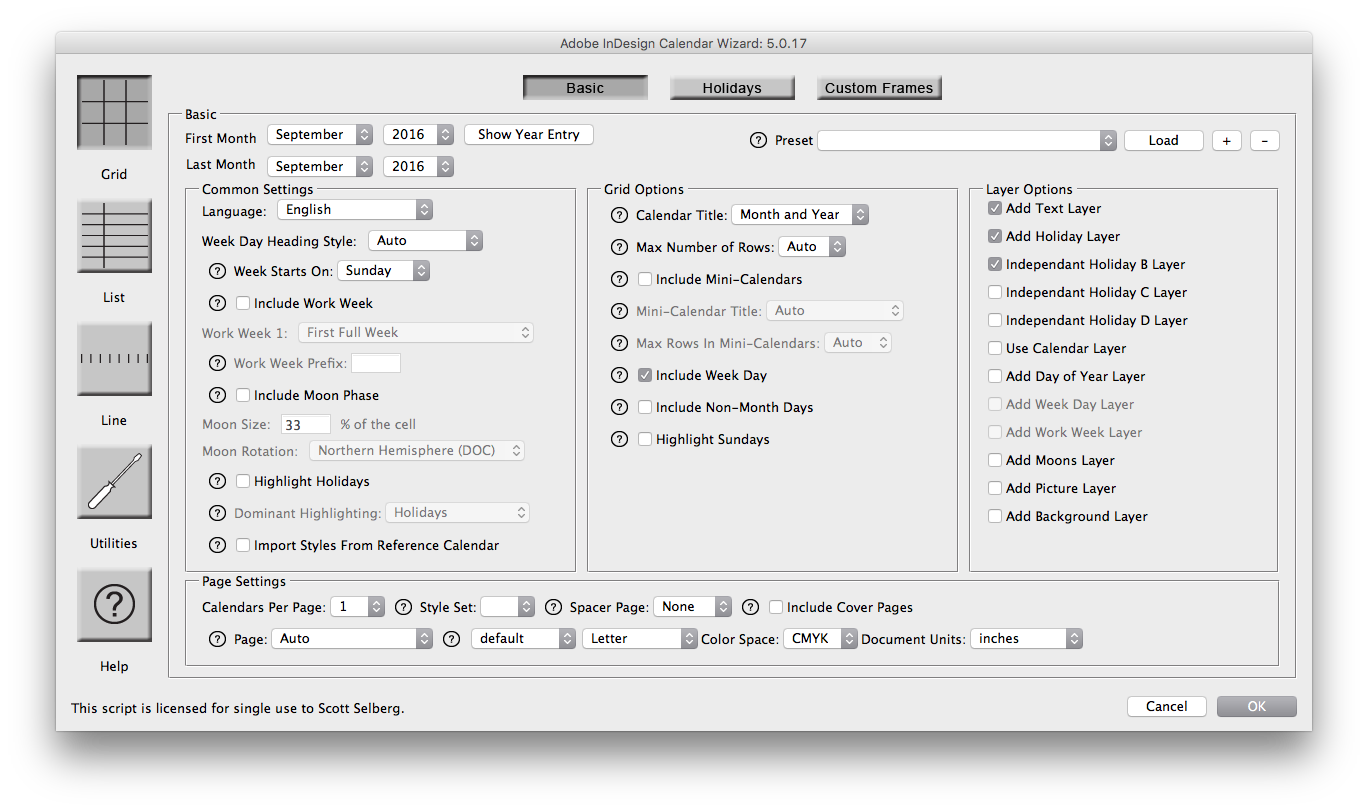Click help icon before Style Set

(403, 607)
